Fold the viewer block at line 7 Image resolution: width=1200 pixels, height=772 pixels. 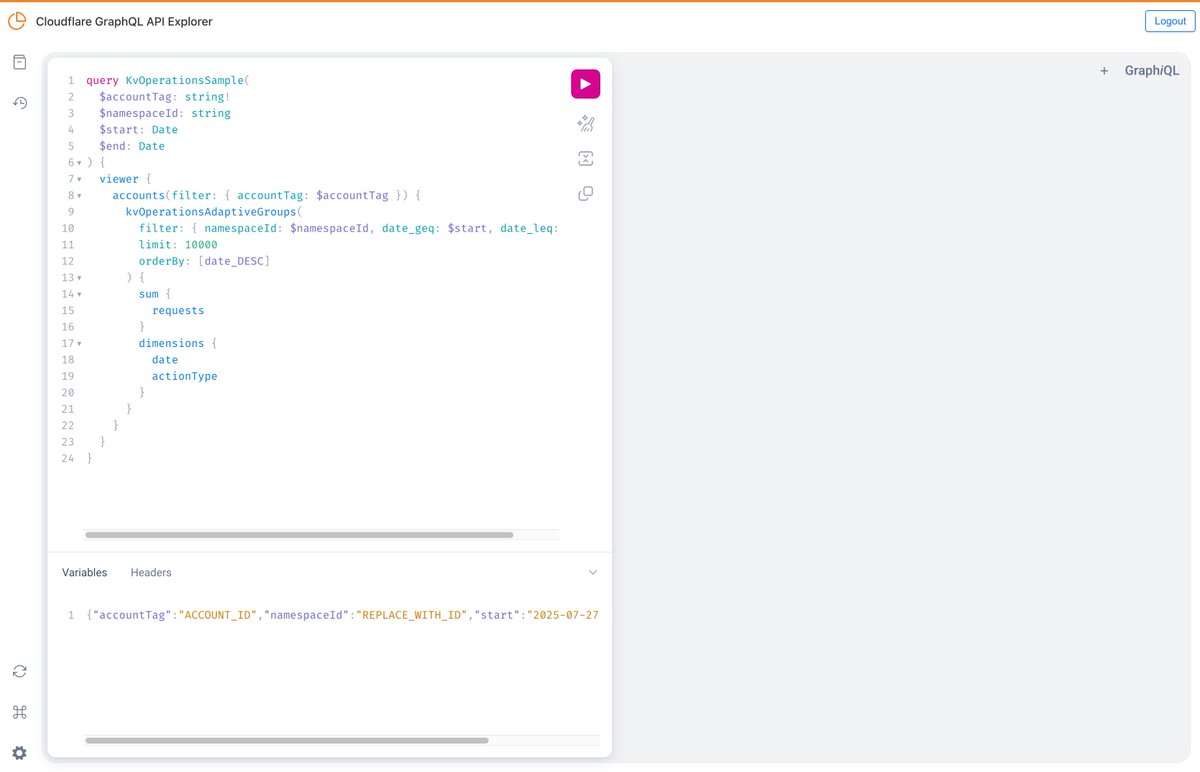pyautogui.click(x=79, y=179)
